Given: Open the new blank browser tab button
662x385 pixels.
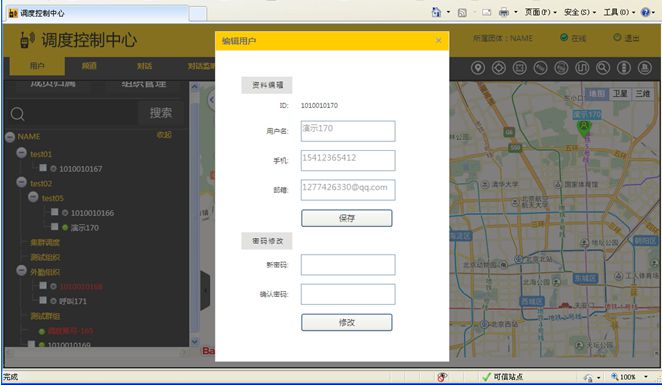Looking at the screenshot, I should (198, 14).
